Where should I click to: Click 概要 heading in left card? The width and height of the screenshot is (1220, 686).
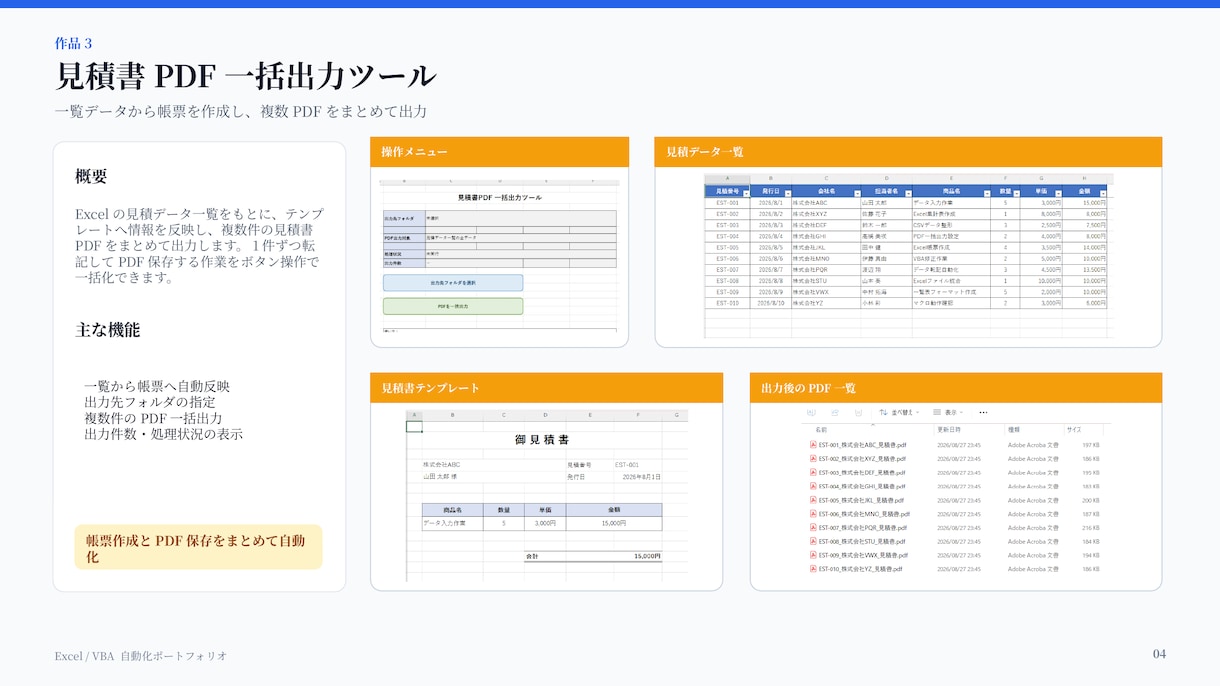pyautogui.click(x=91, y=176)
